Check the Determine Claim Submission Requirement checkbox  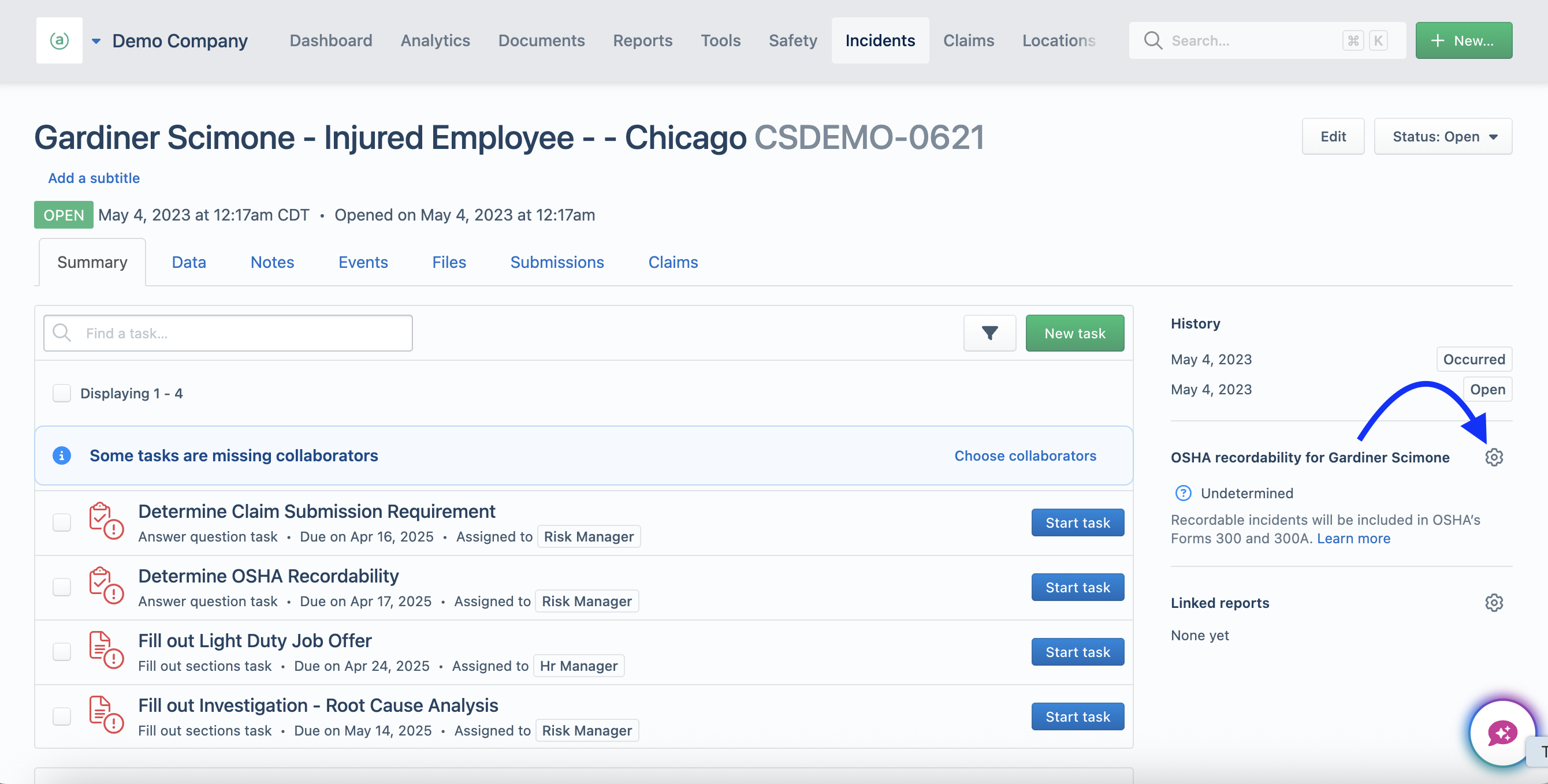point(62,522)
